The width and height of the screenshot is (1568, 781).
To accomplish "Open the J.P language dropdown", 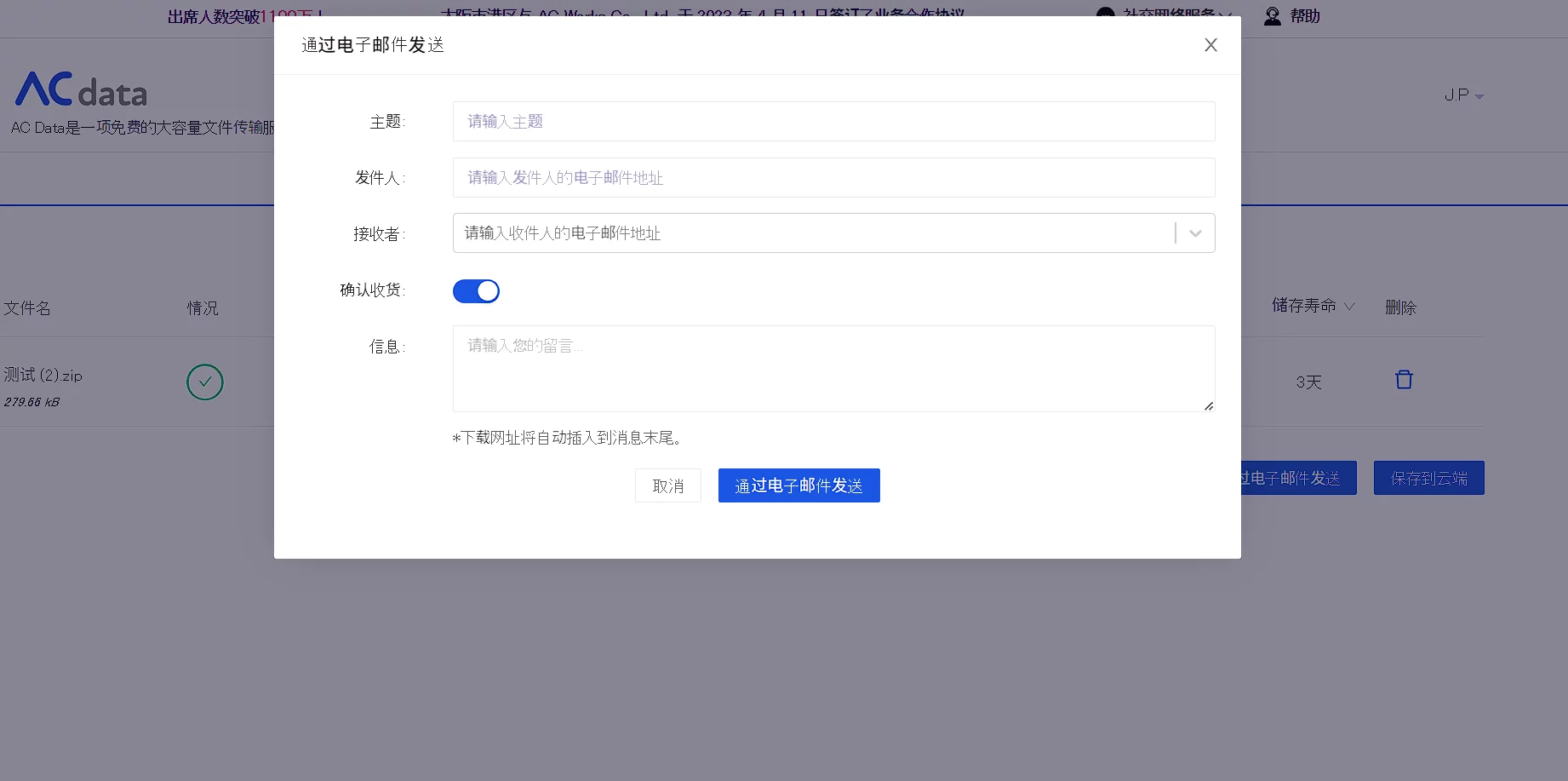I will (1463, 95).
